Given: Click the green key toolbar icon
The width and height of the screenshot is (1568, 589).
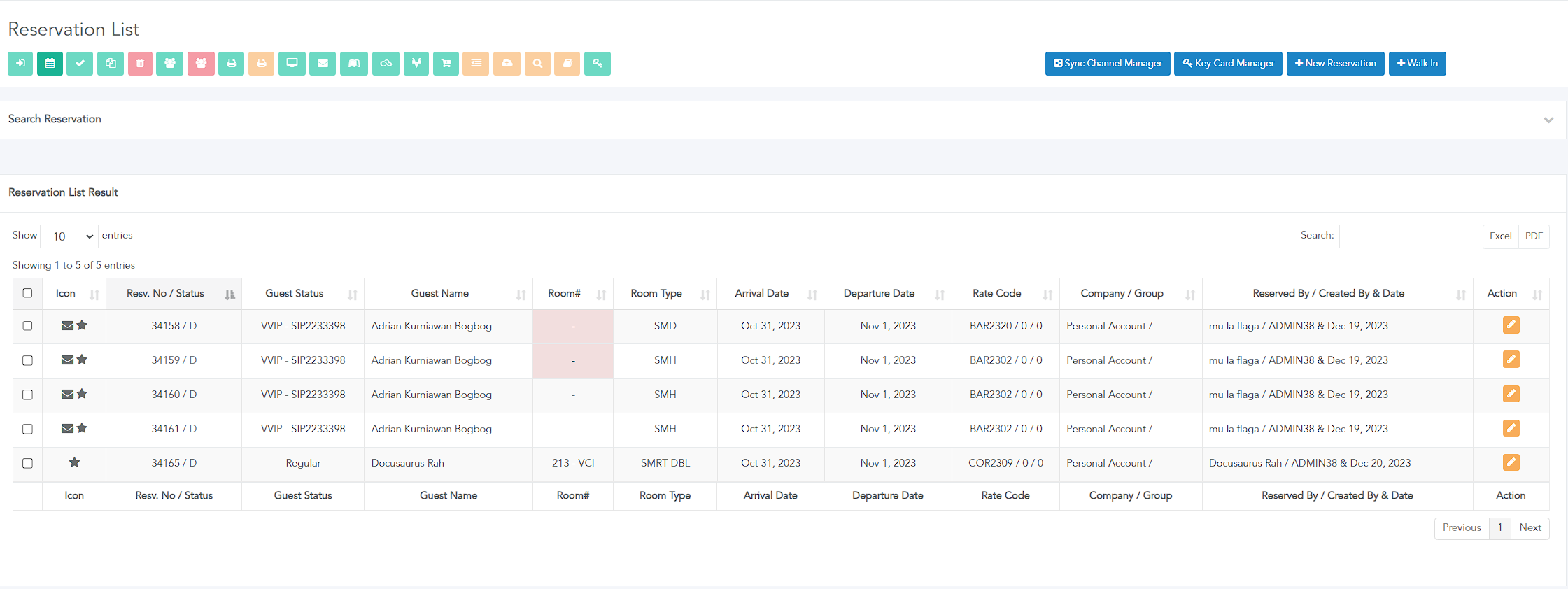Looking at the screenshot, I should coord(598,64).
